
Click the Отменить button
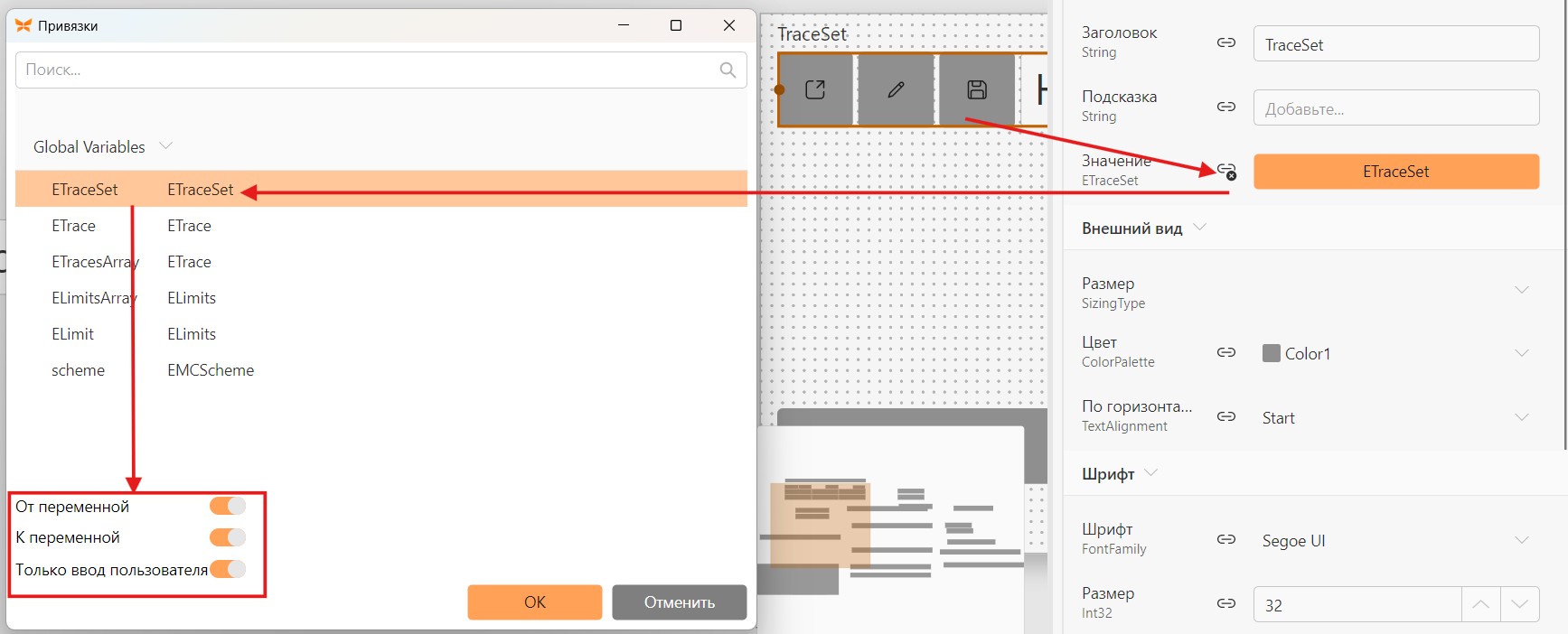pyautogui.click(x=680, y=602)
